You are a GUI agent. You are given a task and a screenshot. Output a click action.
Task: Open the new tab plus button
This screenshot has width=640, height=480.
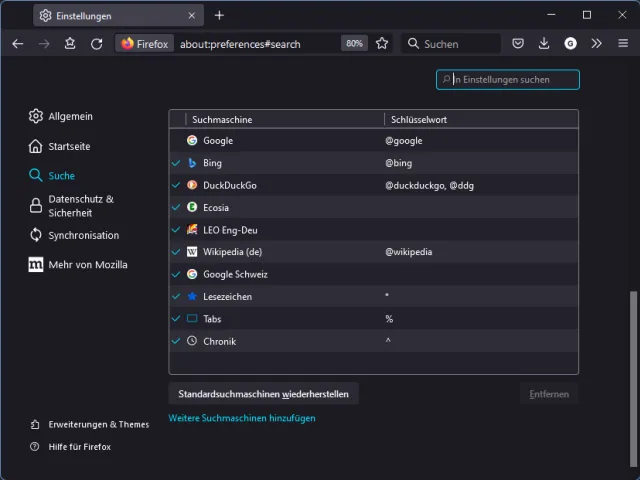pos(219,15)
